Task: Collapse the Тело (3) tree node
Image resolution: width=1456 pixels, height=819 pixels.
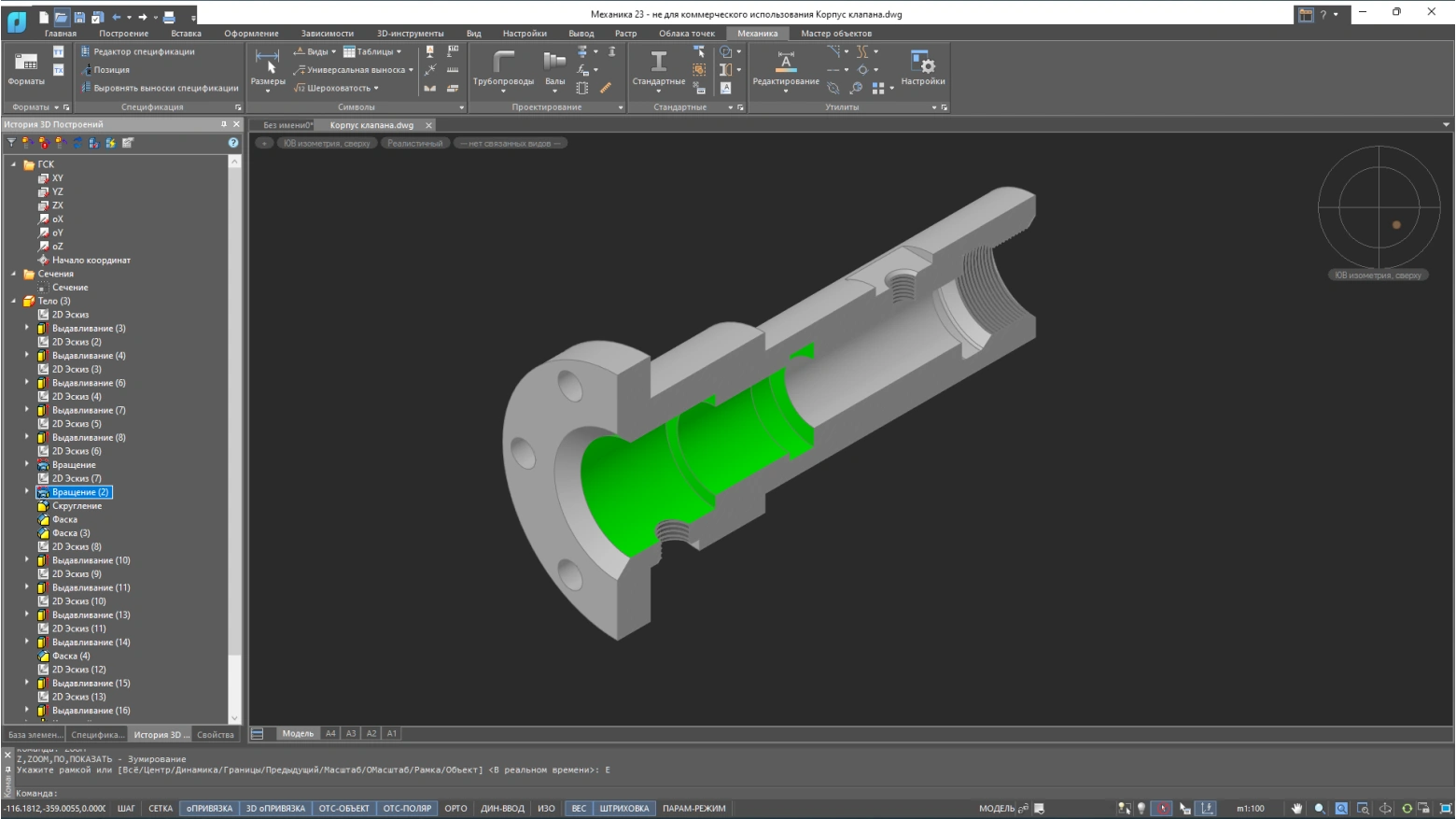Action: 14,302
